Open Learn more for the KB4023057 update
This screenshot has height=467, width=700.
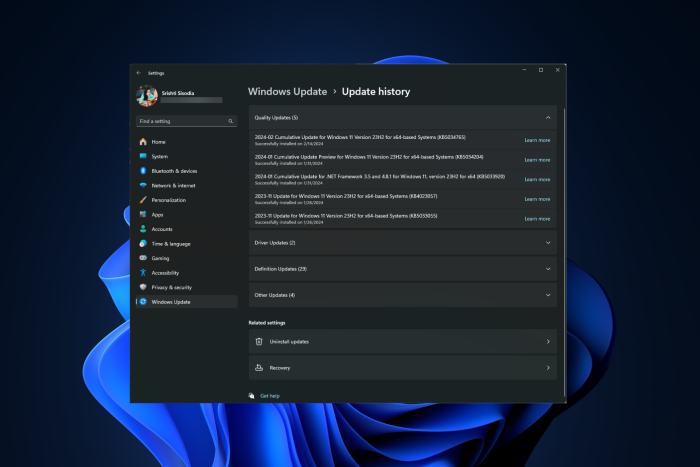pyautogui.click(x=537, y=199)
